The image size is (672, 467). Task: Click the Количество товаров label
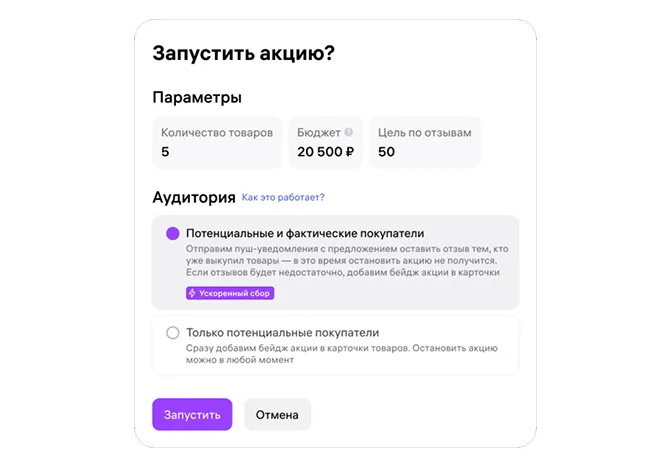[x=217, y=133]
